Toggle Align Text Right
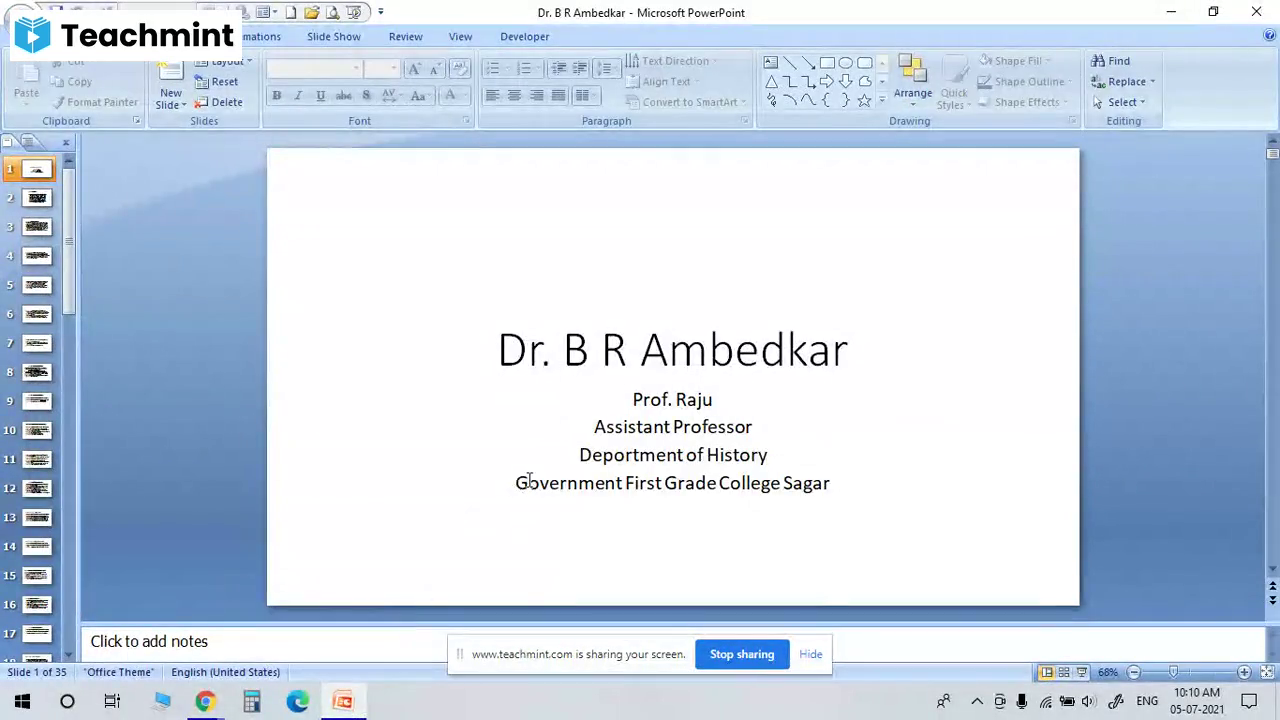The height and width of the screenshot is (720, 1280). click(537, 96)
